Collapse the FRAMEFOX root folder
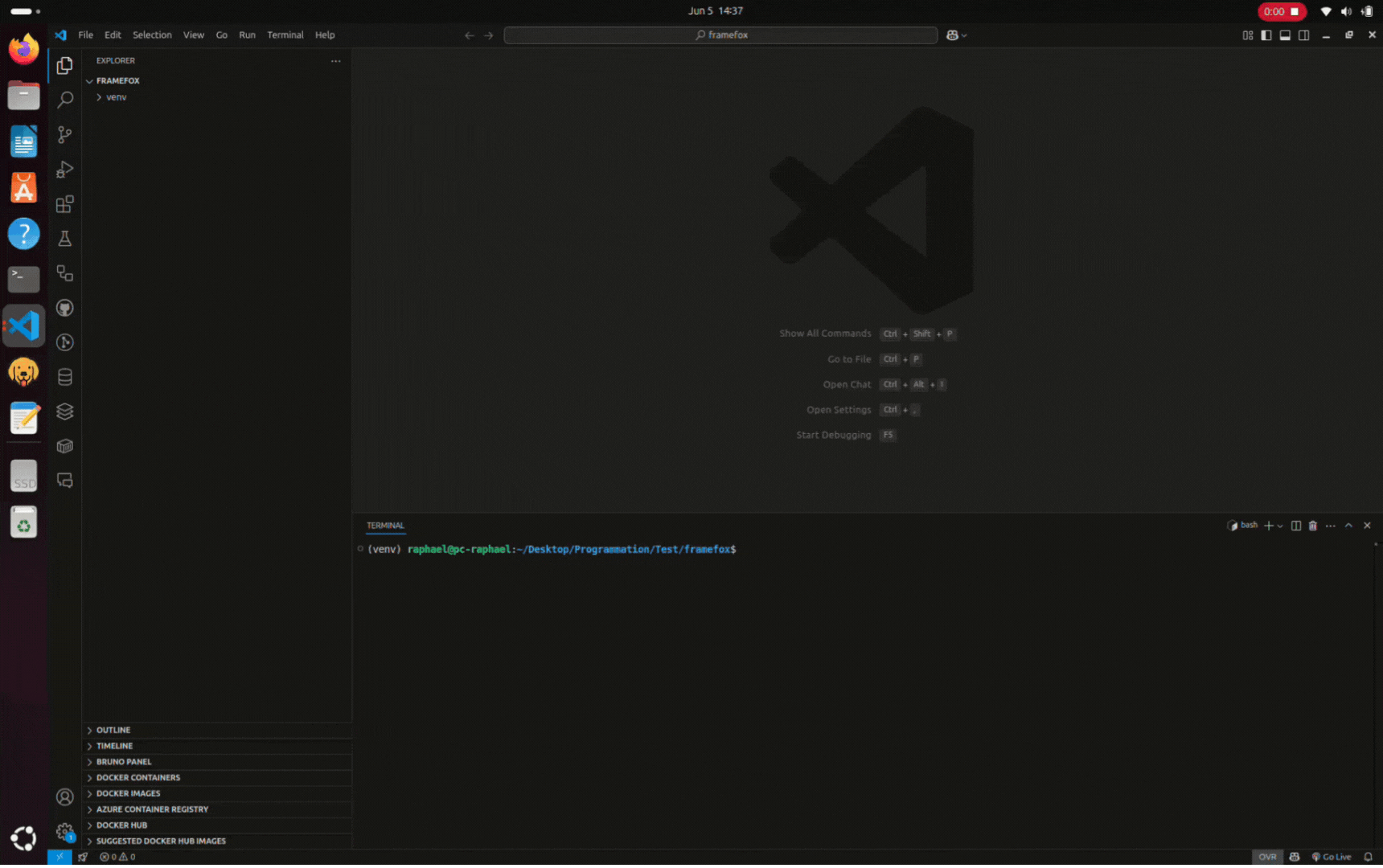Image resolution: width=1383 pixels, height=868 pixels. [118, 81]
